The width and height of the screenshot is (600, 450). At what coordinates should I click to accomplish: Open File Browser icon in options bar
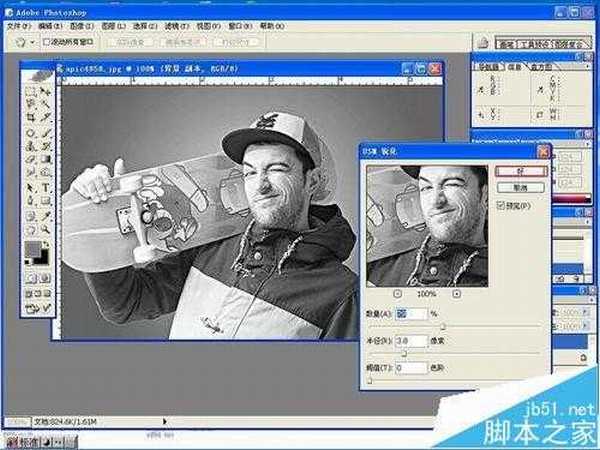(x=484, y=43)
